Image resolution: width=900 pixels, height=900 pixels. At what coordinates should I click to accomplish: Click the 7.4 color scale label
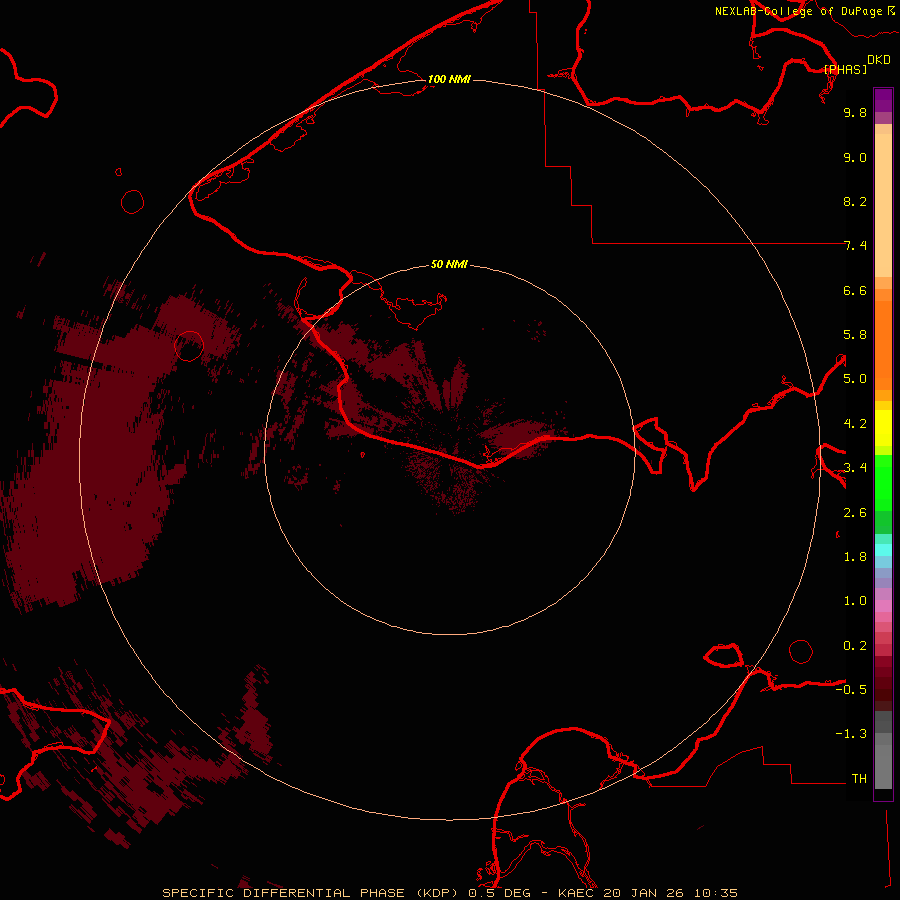855,246
